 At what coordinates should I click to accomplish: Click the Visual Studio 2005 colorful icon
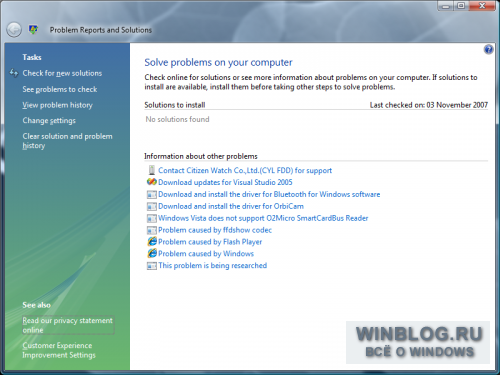click(152, 182)
